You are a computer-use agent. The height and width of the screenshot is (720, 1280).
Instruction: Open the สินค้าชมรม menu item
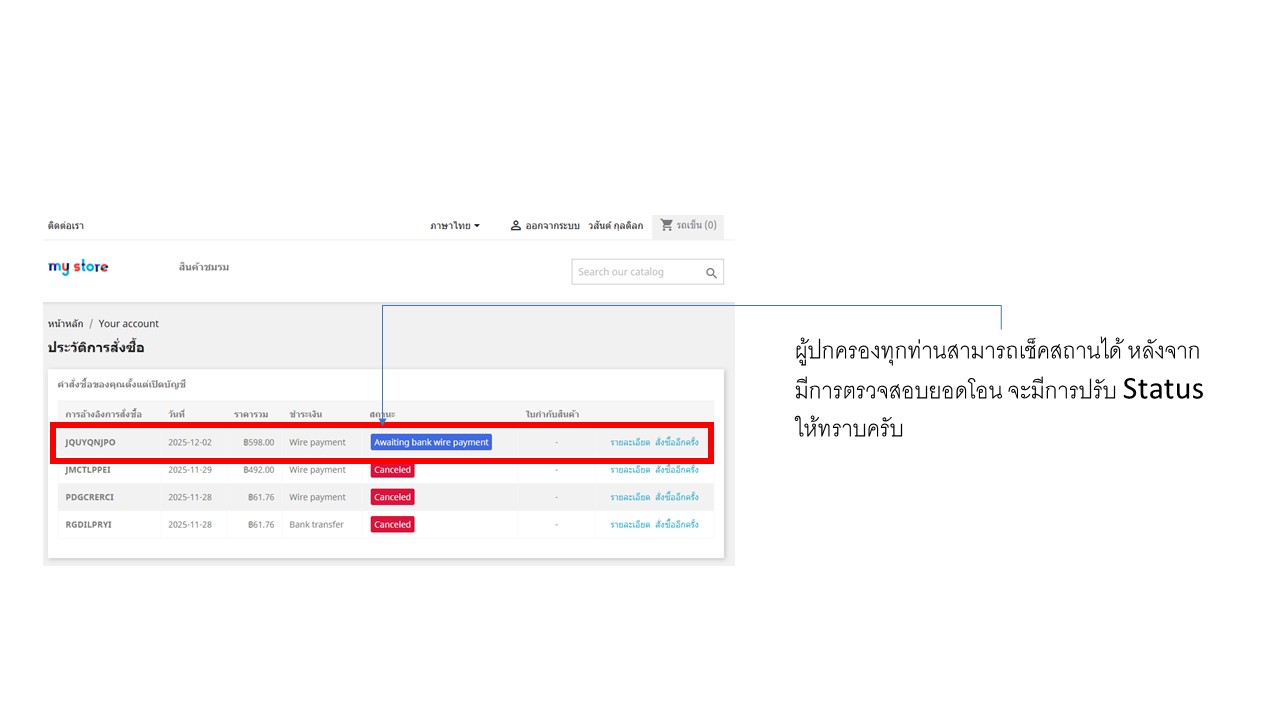[x=204, y=267]
